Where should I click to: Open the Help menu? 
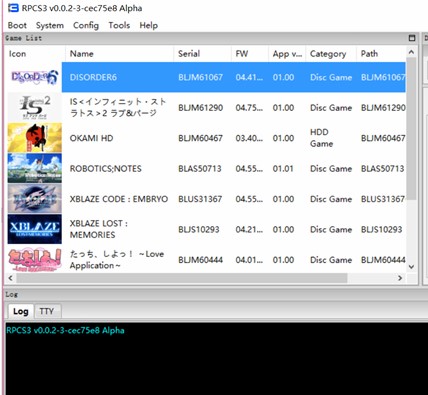[149, 25]
